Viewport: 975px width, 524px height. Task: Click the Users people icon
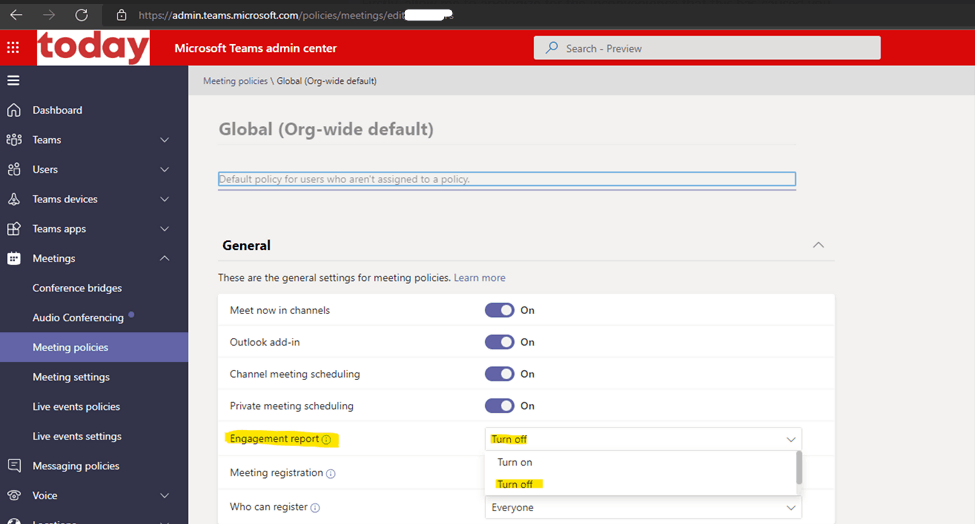pyautogui.click(x=14, y=169)
